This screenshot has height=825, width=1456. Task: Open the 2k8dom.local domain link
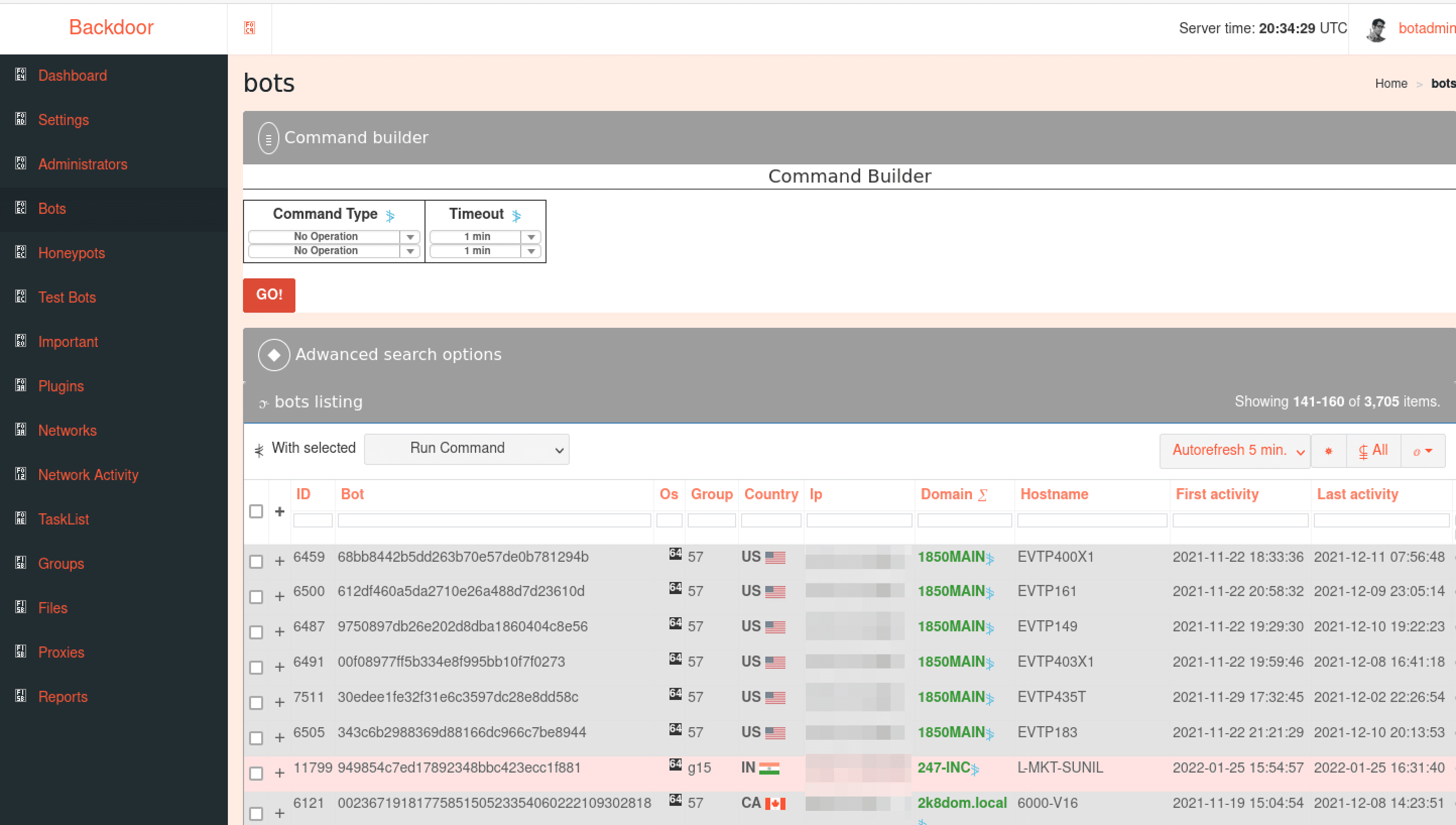pos(961,803)
